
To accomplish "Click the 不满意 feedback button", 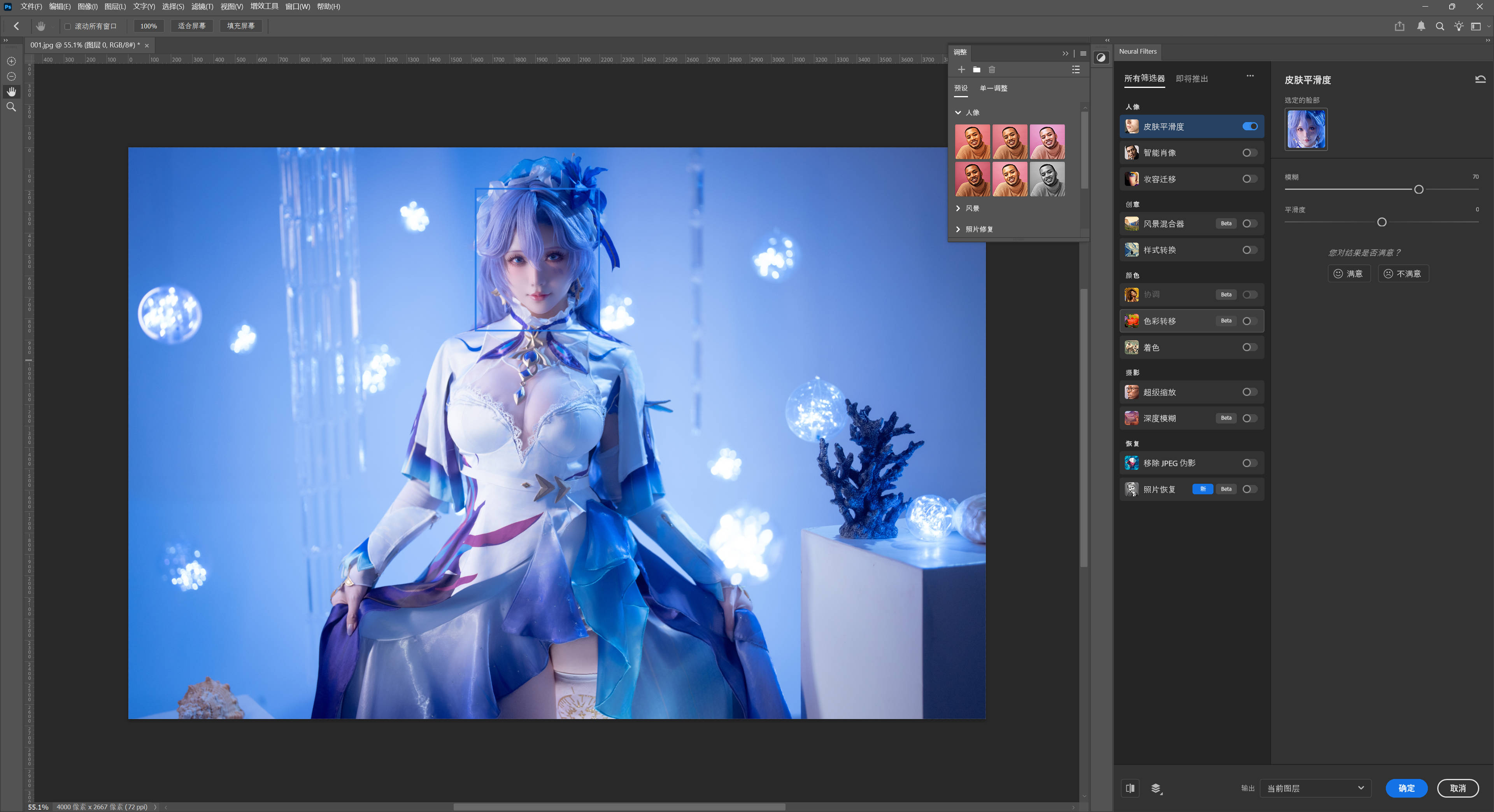I will (x=1403, y=273).
